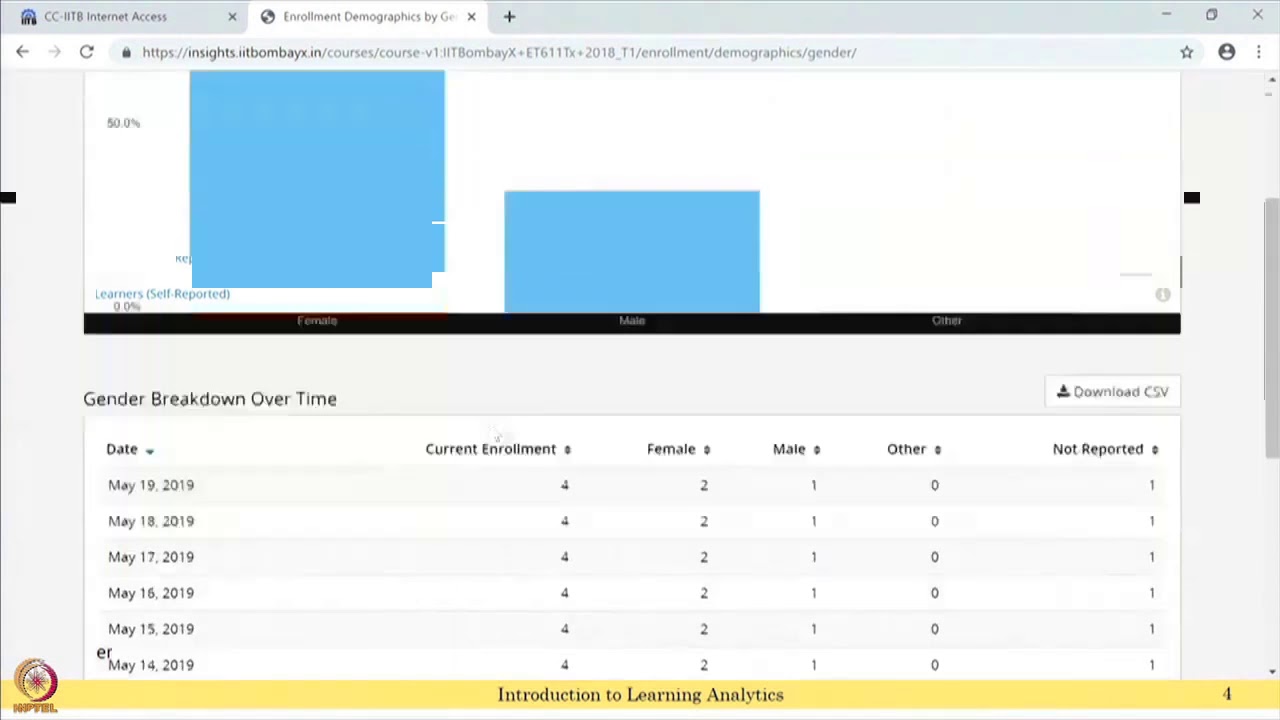This screenshot has width=1280, height=720.
Task: Sort table by Current Enrollment column
Action: (498, 449)
